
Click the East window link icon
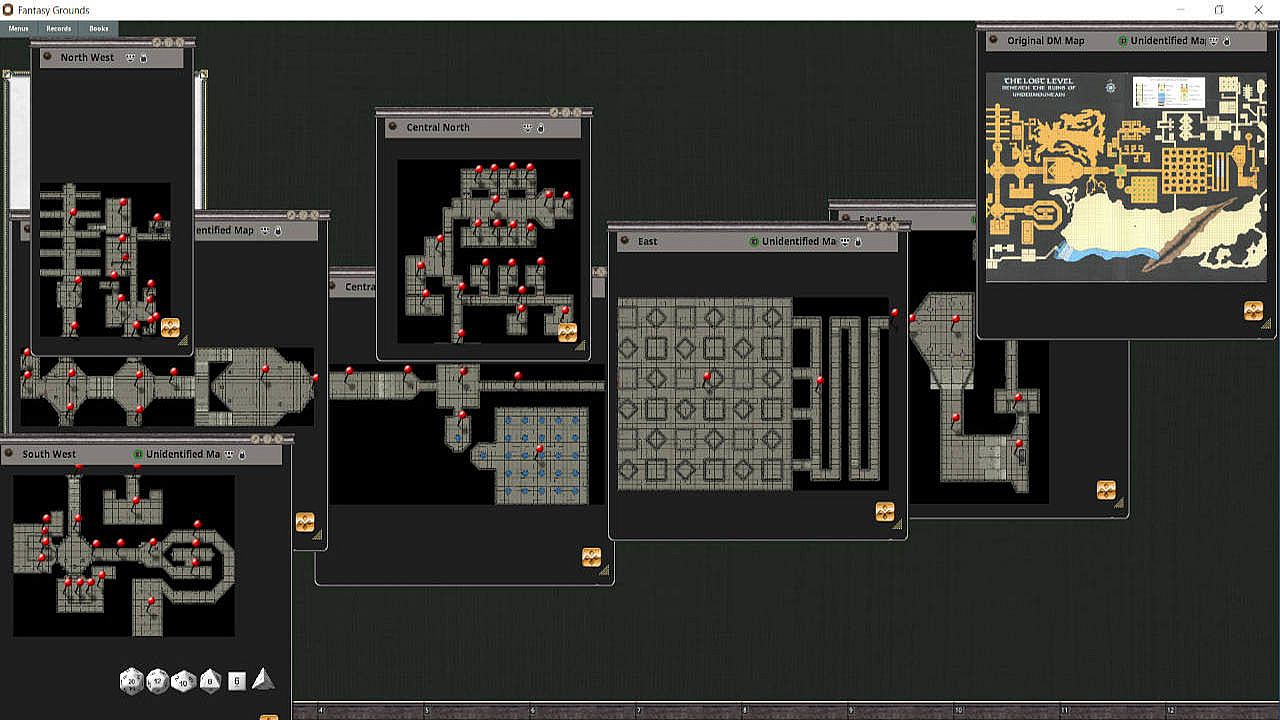click(625, 241)
